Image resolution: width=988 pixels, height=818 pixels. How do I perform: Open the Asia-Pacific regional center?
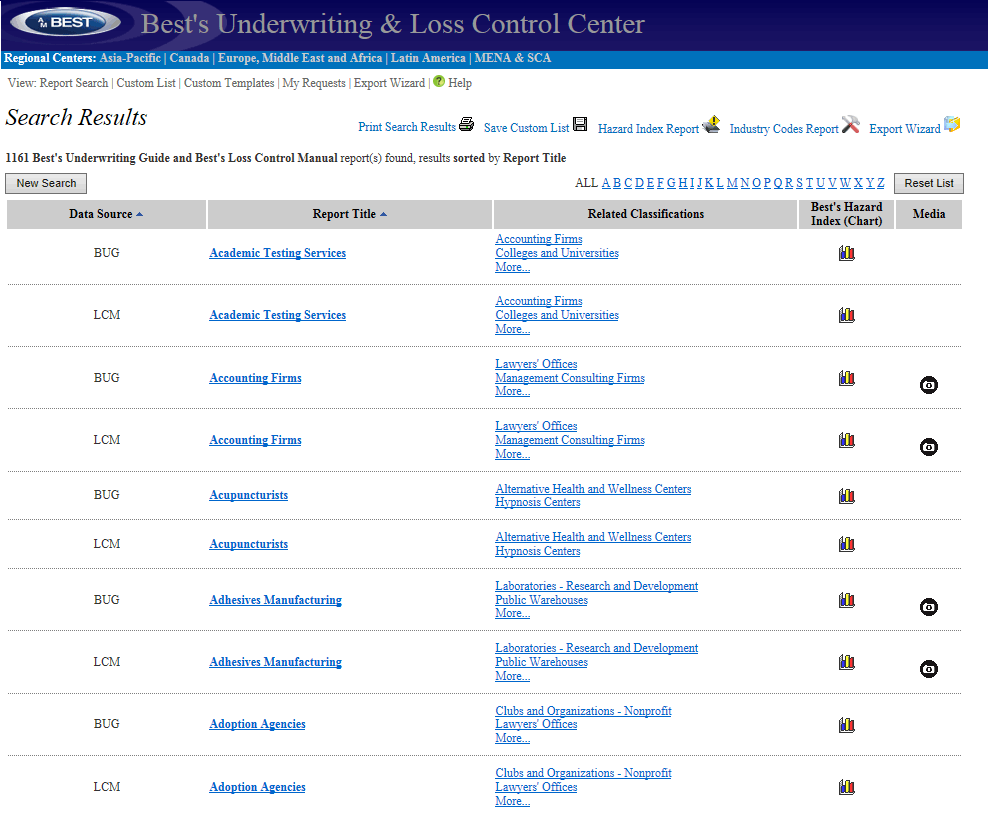pos(130,58)
